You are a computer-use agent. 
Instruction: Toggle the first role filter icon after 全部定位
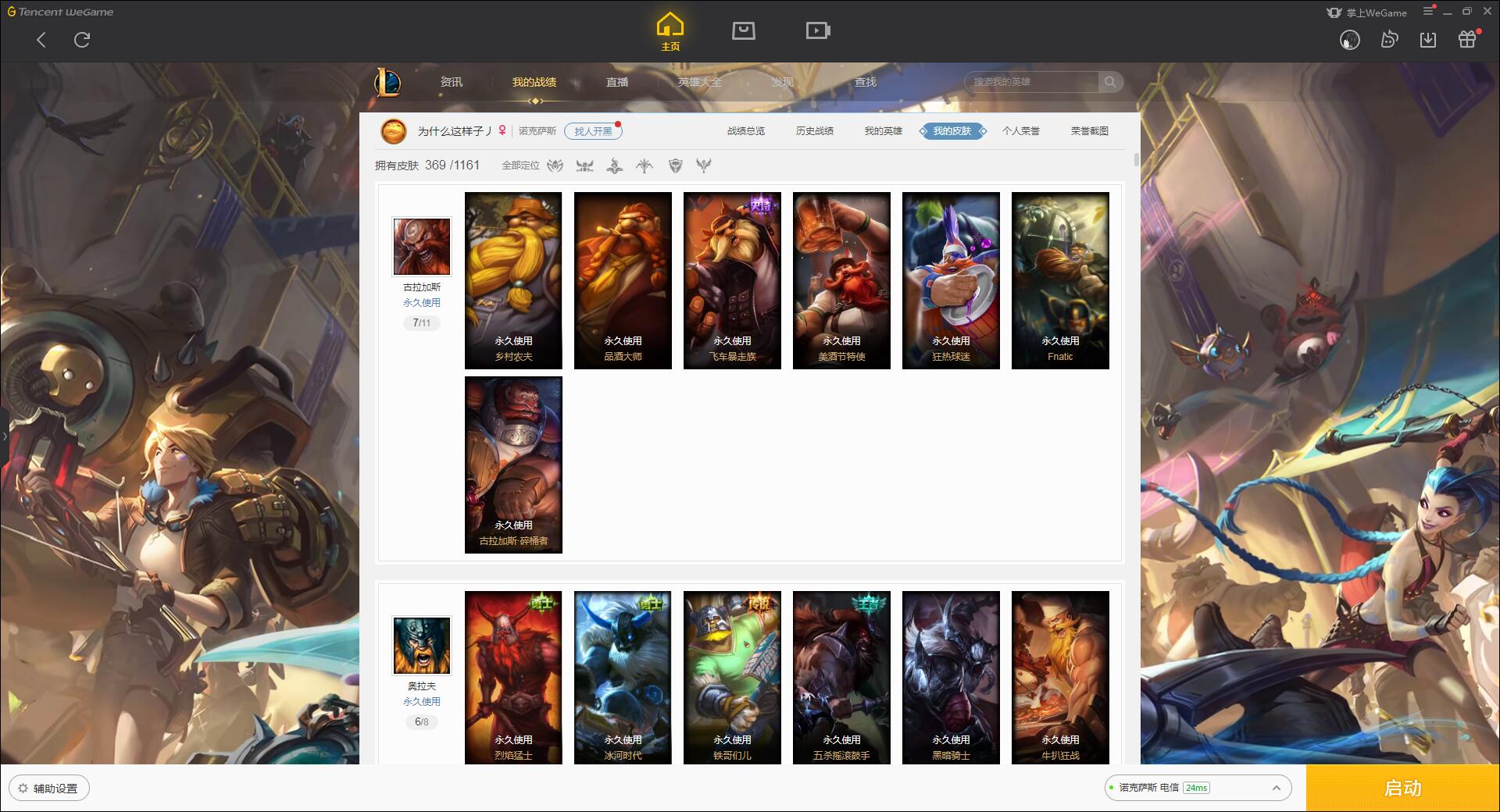point(555,166)
